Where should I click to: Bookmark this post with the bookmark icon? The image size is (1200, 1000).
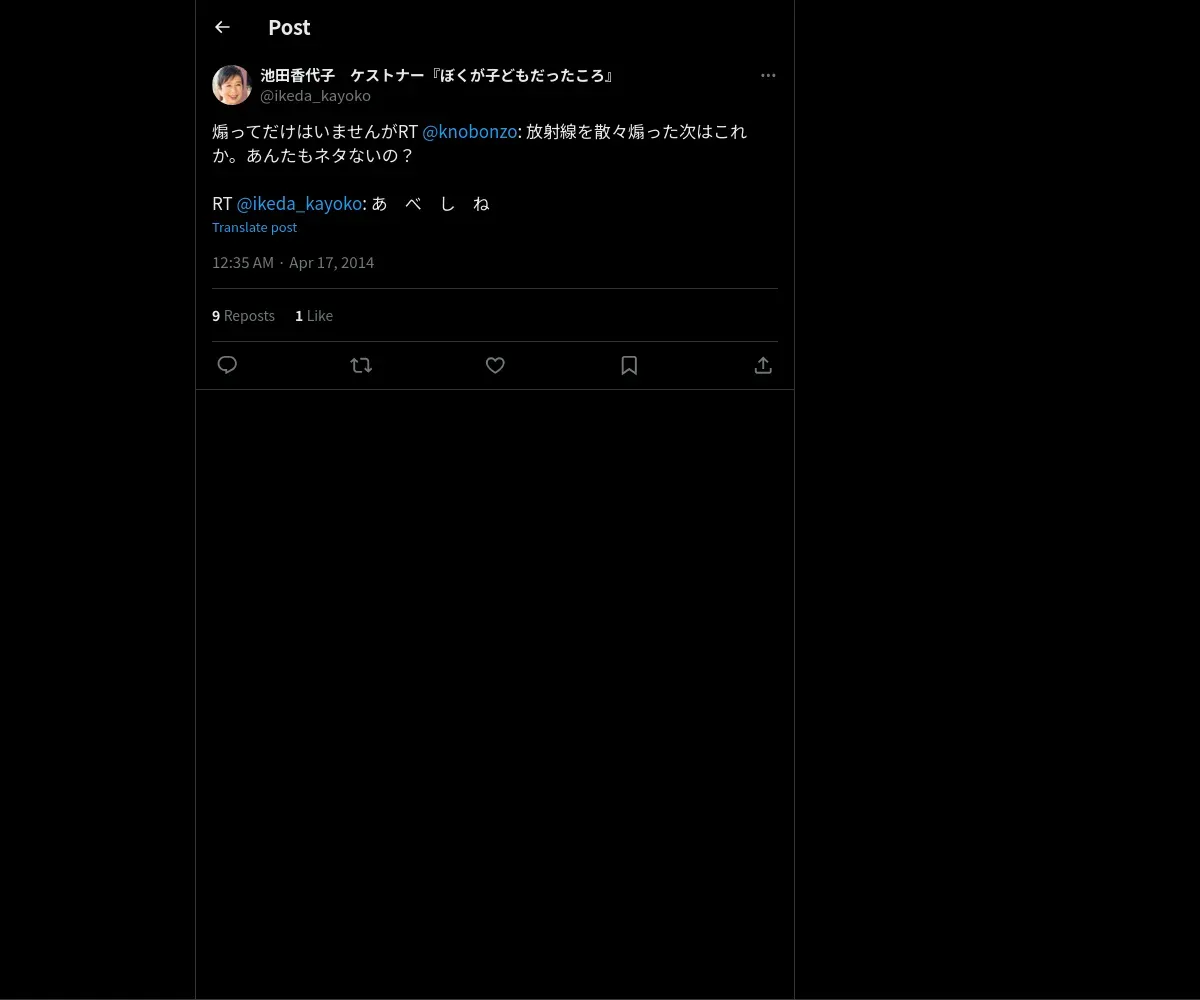click(629, 365)
